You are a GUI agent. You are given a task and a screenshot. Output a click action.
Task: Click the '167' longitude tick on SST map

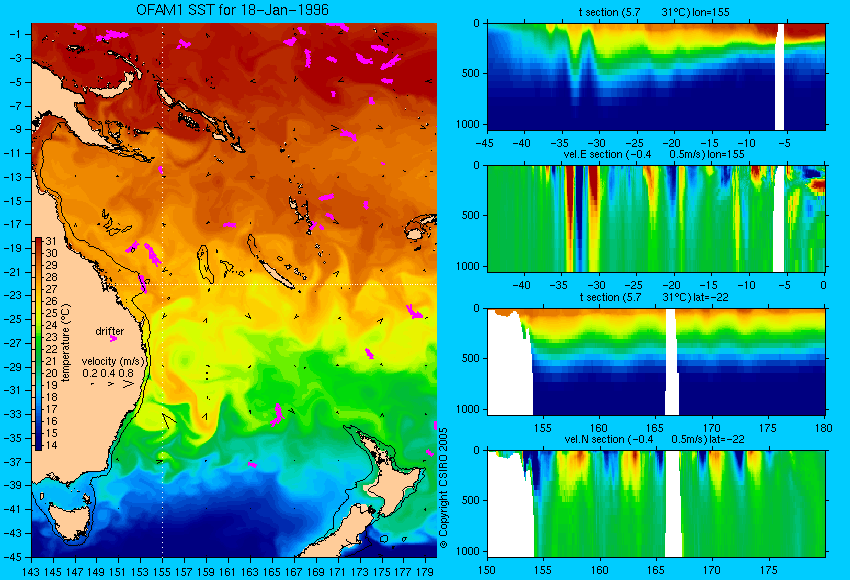pos(293,571)
